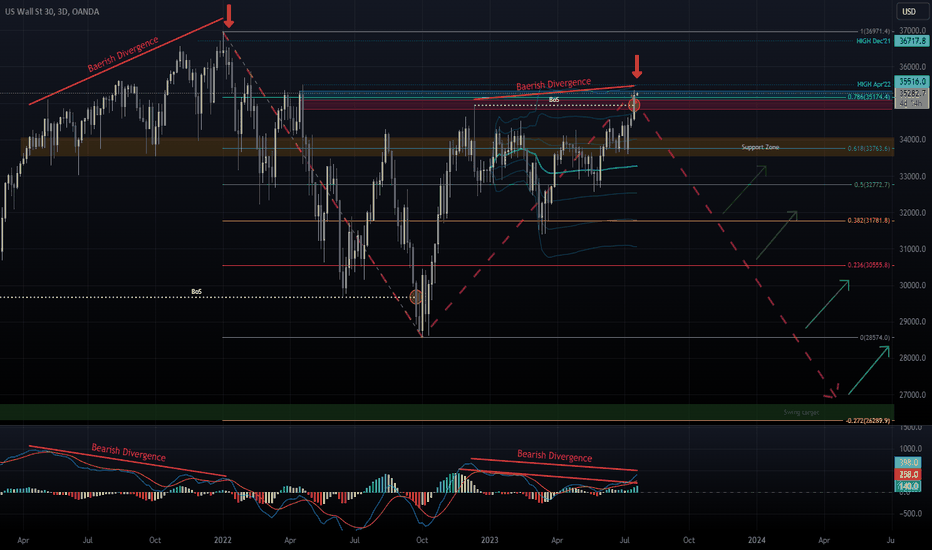Click the 30000.0 price axis label

[x=912, y=285]
